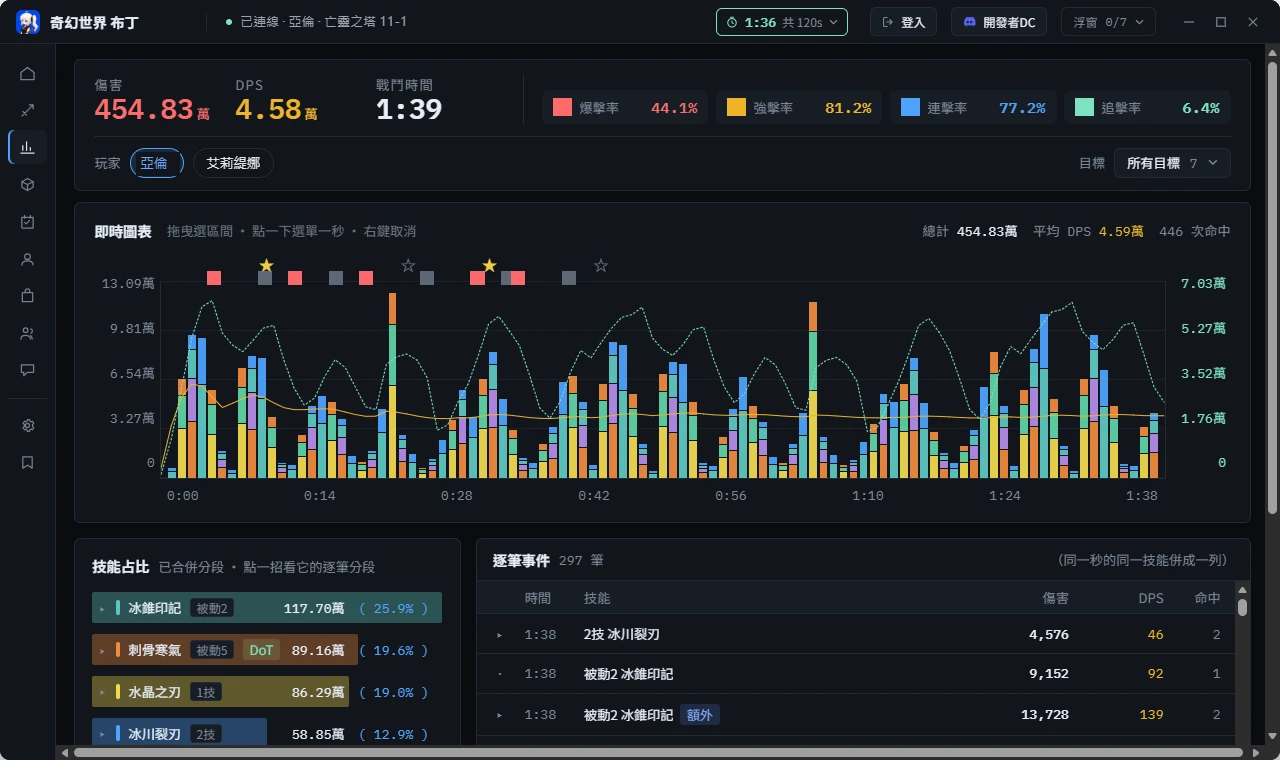Open the two-person group sidebar icon
Image resolution: width=1280 pixels, height=760 pixels.
28,333
